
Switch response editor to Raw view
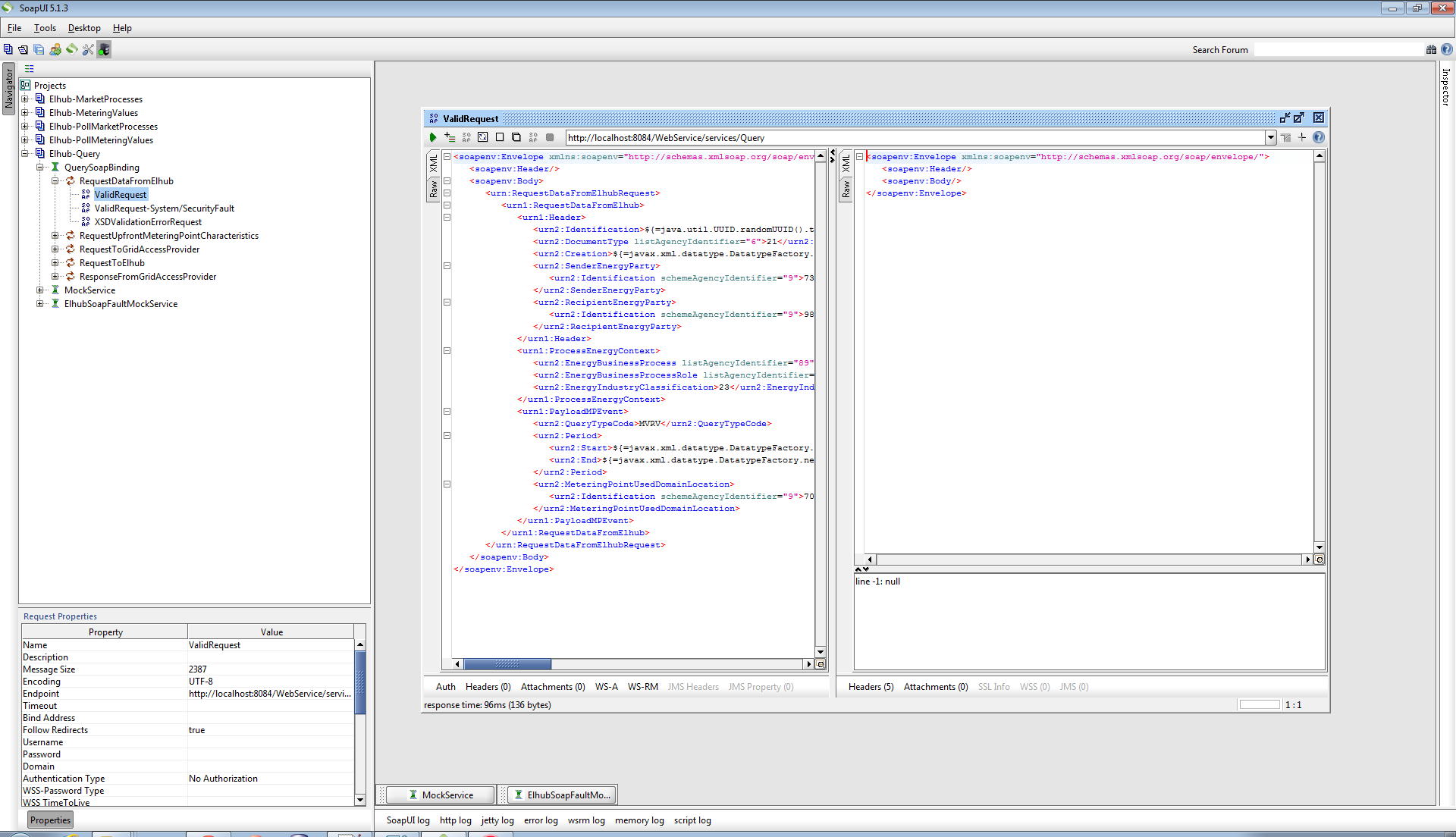tap(846, 190)
